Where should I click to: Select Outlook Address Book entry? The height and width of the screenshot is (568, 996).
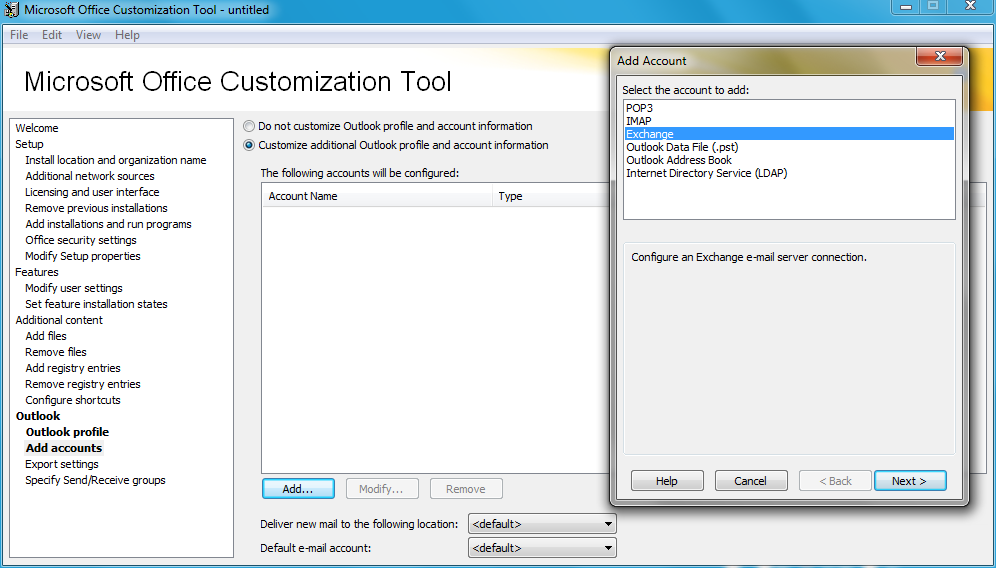(789, 160)
